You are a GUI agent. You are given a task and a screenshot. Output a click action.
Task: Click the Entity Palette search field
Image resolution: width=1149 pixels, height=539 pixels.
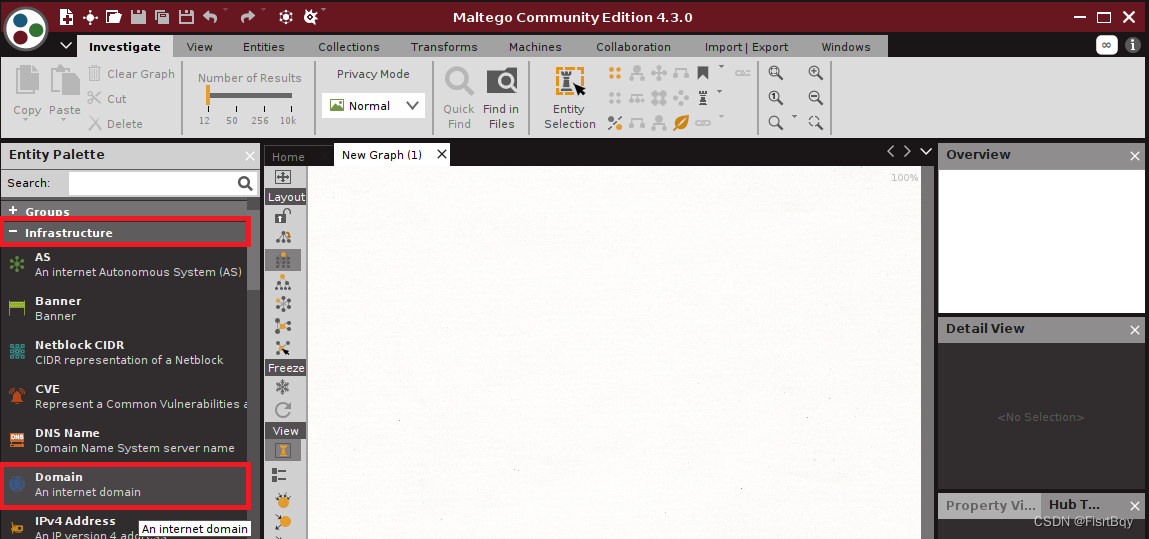point(152,183)
